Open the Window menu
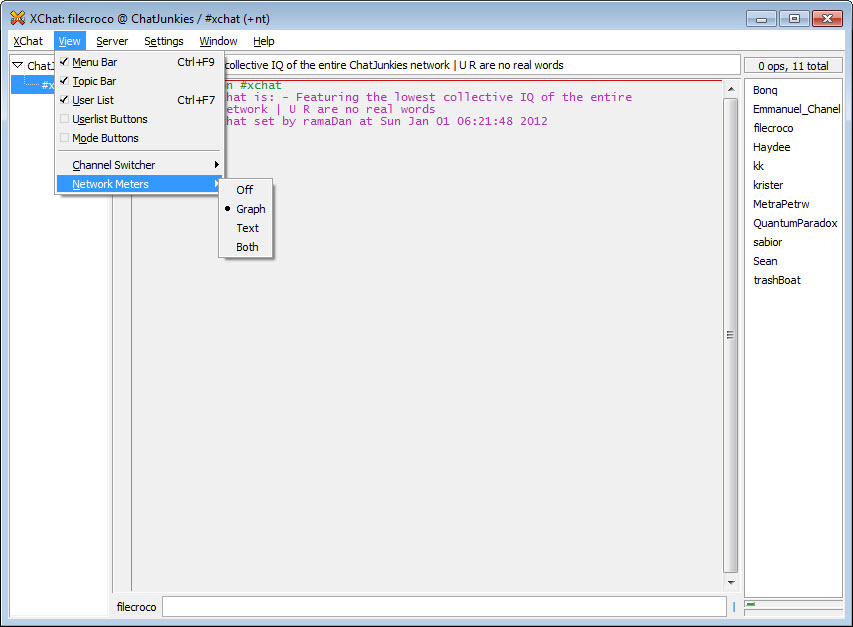853x627 pixels. 218,41
